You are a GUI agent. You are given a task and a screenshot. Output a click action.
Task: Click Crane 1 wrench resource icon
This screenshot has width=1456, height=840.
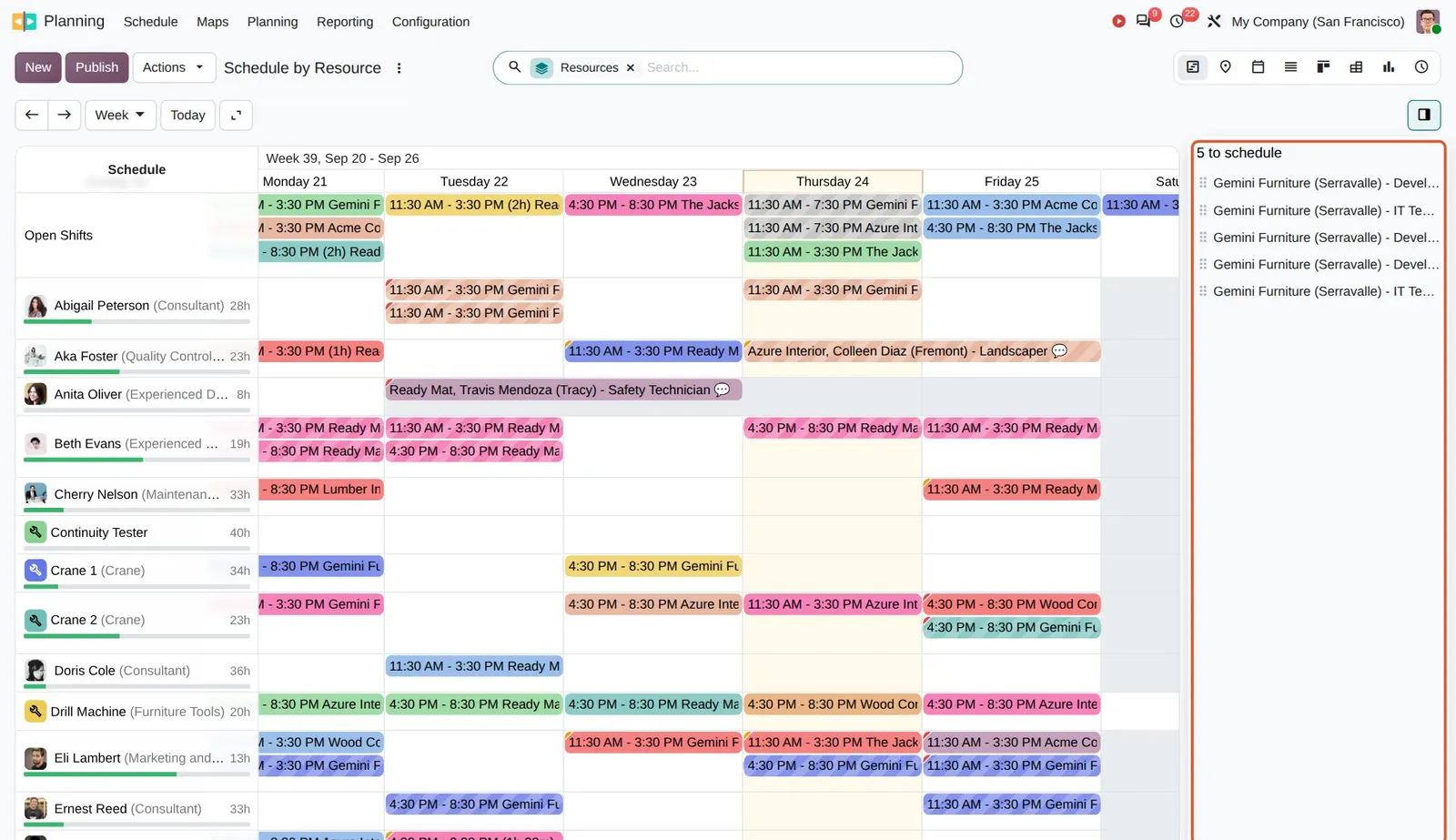[x=35, y=571]
